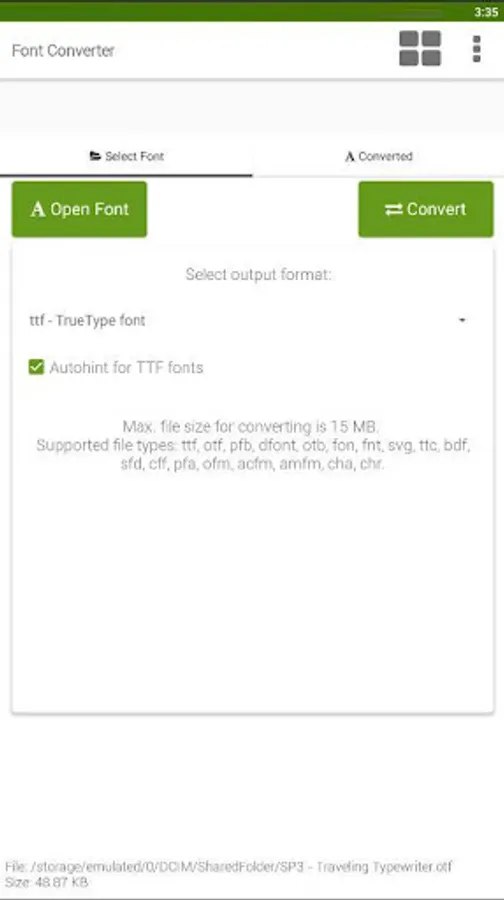504x900 pixels.
Task: Toggle Autohint for TTF fonts checkbox
Action: coord(36,367)
